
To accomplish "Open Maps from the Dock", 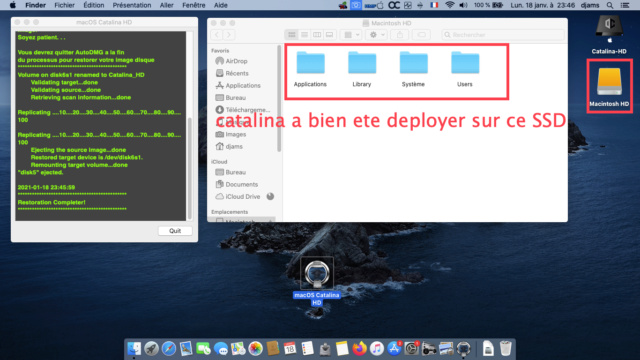I will 238,349.
